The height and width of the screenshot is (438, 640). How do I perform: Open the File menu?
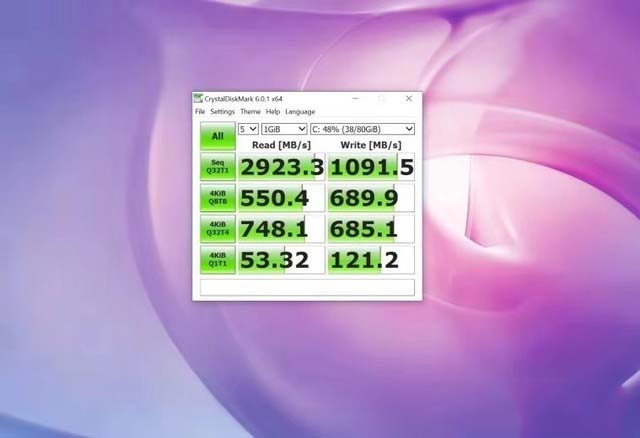(x=200, y=111)
